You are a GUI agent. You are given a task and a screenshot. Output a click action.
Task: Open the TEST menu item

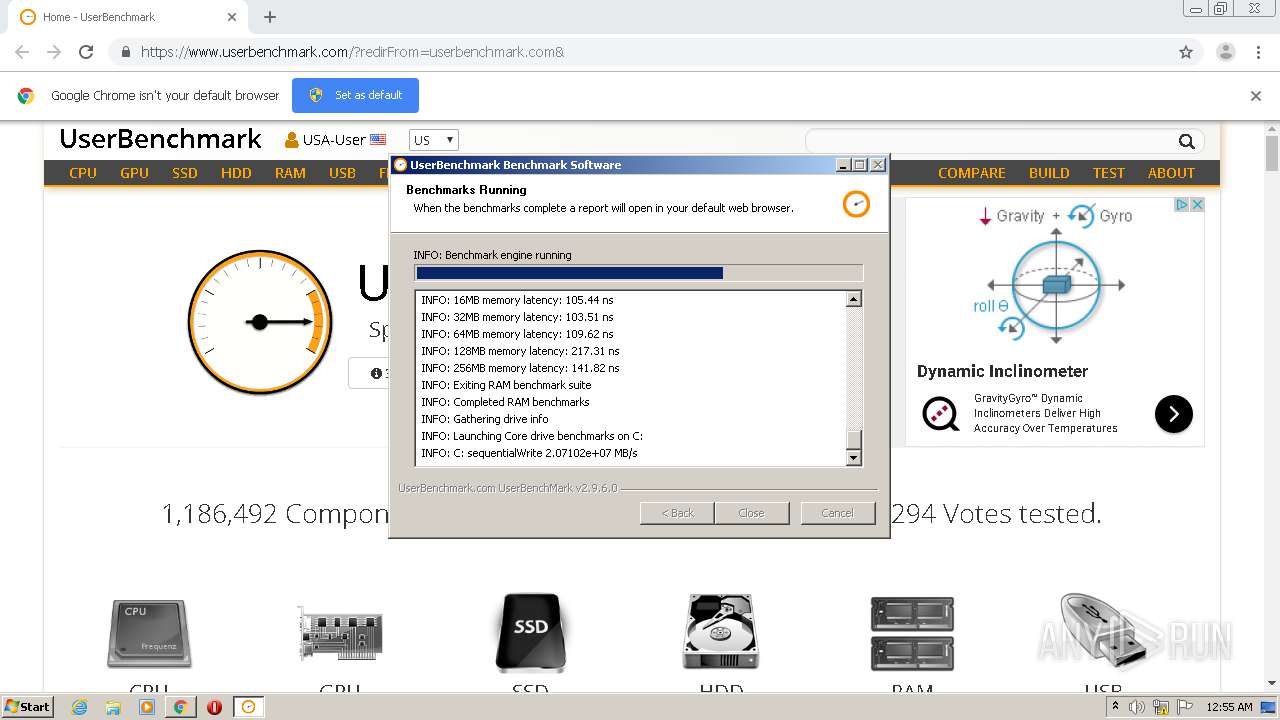tap(1108, 173)
